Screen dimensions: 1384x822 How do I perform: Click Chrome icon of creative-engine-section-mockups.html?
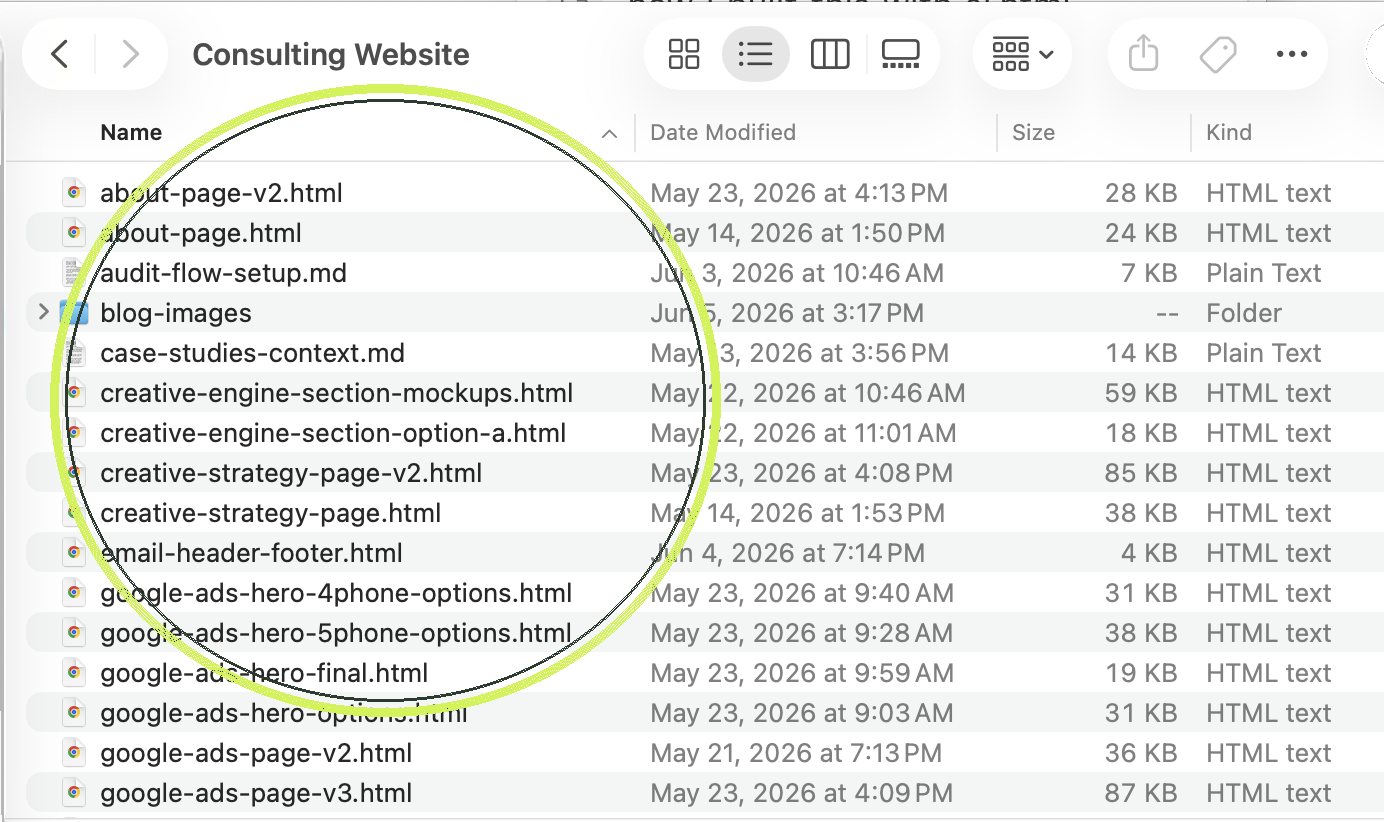pyautogui.click(x=73, y=392)
